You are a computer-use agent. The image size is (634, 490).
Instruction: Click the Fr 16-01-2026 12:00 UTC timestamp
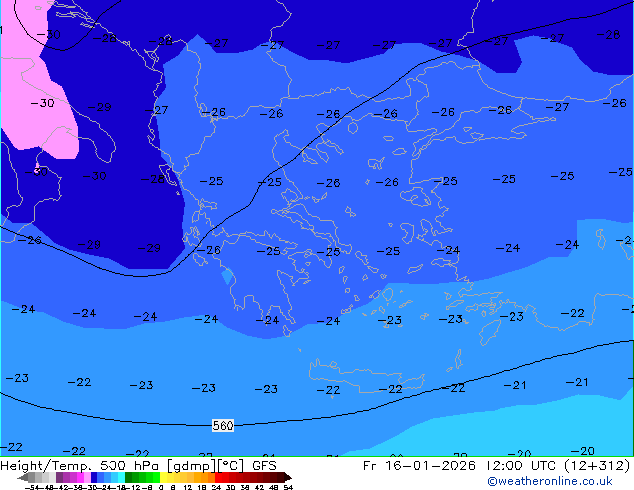tap(496, 465)
